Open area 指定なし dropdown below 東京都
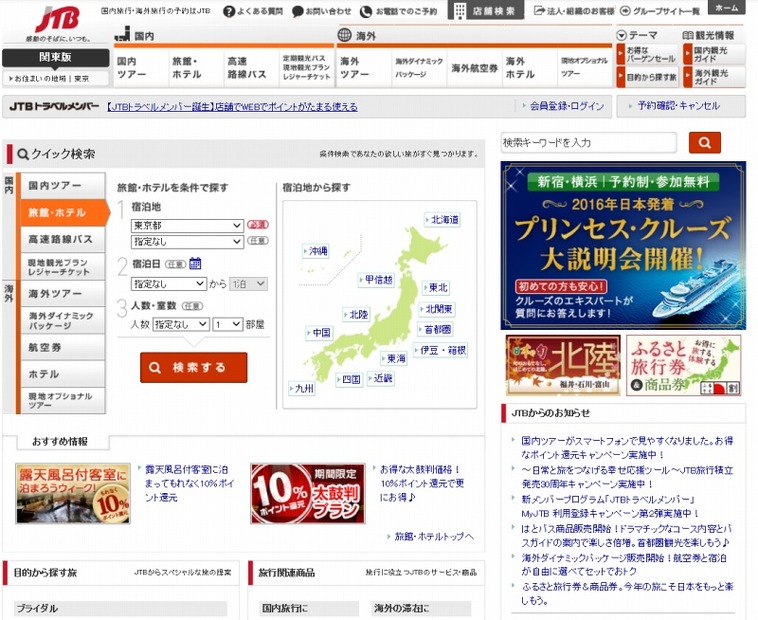Screen dimensions: 758x620 (187, 242)
